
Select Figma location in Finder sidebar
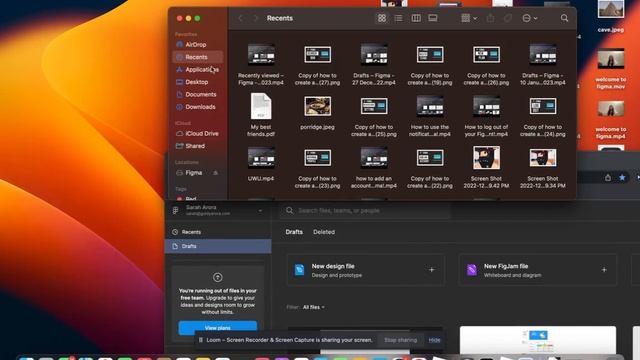193,173
